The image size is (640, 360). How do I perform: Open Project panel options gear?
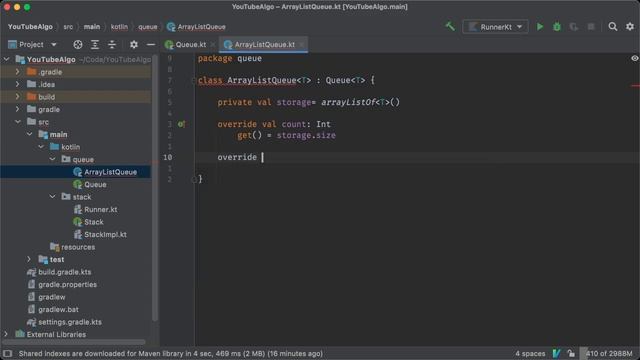tap(133, 44)
